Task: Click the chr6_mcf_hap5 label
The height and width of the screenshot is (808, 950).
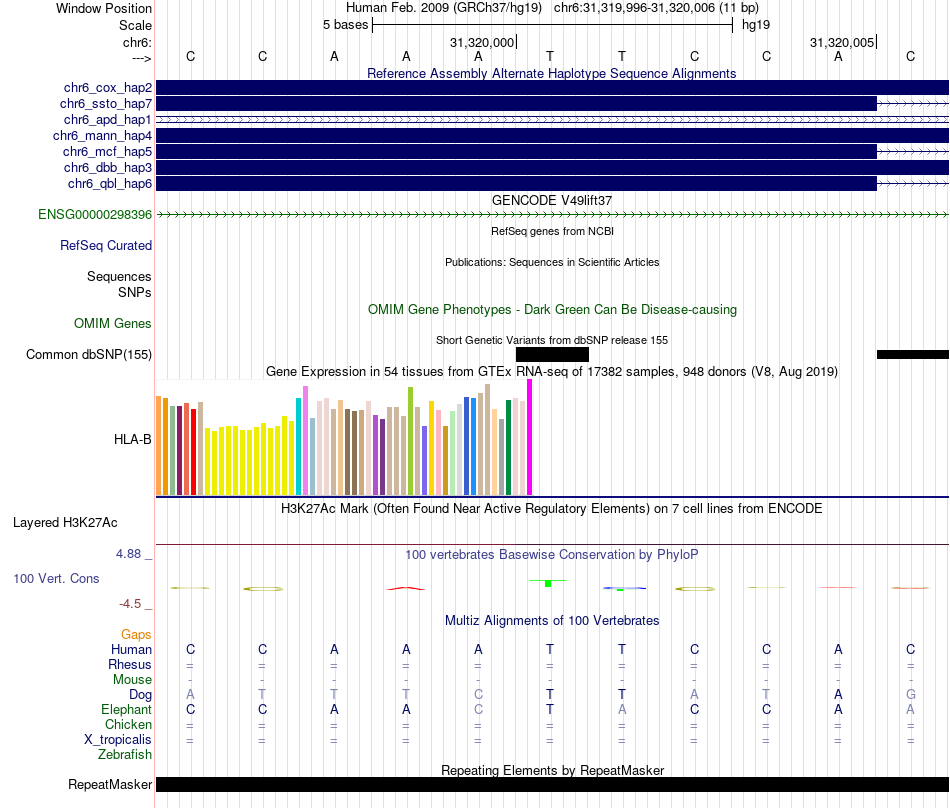Action: 107,151
